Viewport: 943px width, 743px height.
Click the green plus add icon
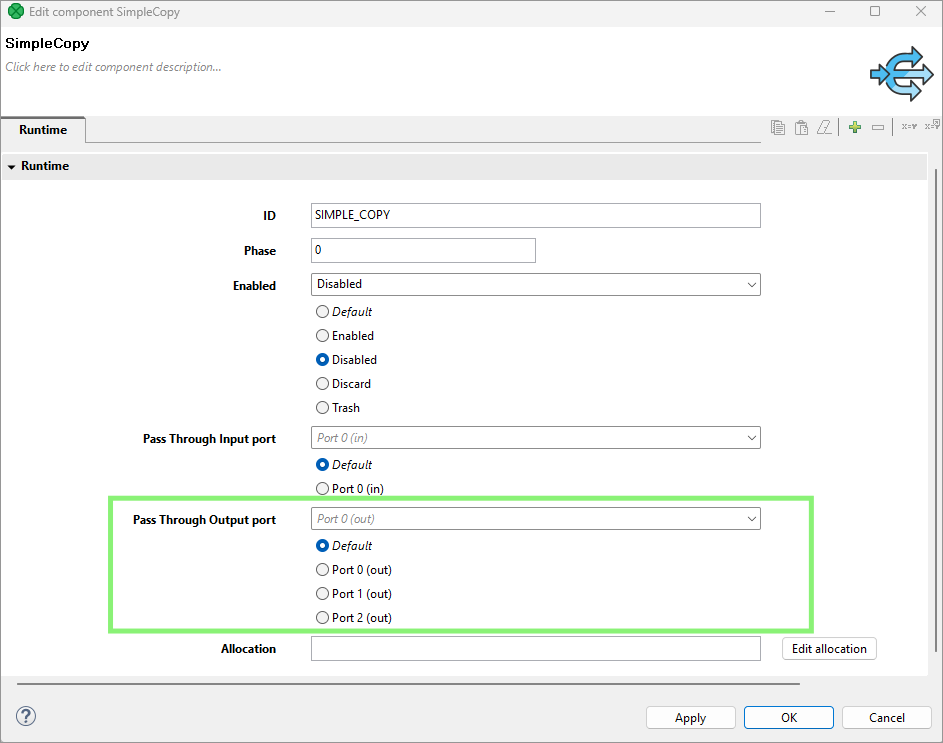pyautogui.click(x=854, y=127)
